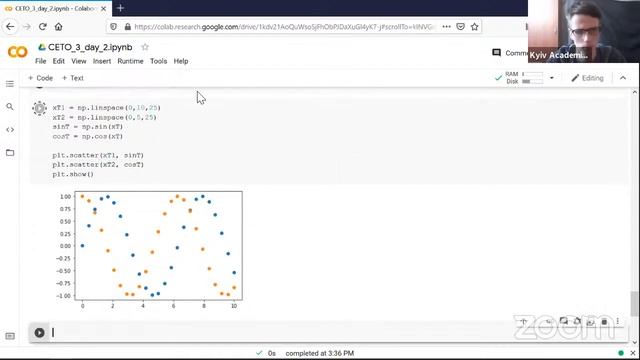
Task: Click the notebook vertical scrollbar thumb
Action: (634, 304)
